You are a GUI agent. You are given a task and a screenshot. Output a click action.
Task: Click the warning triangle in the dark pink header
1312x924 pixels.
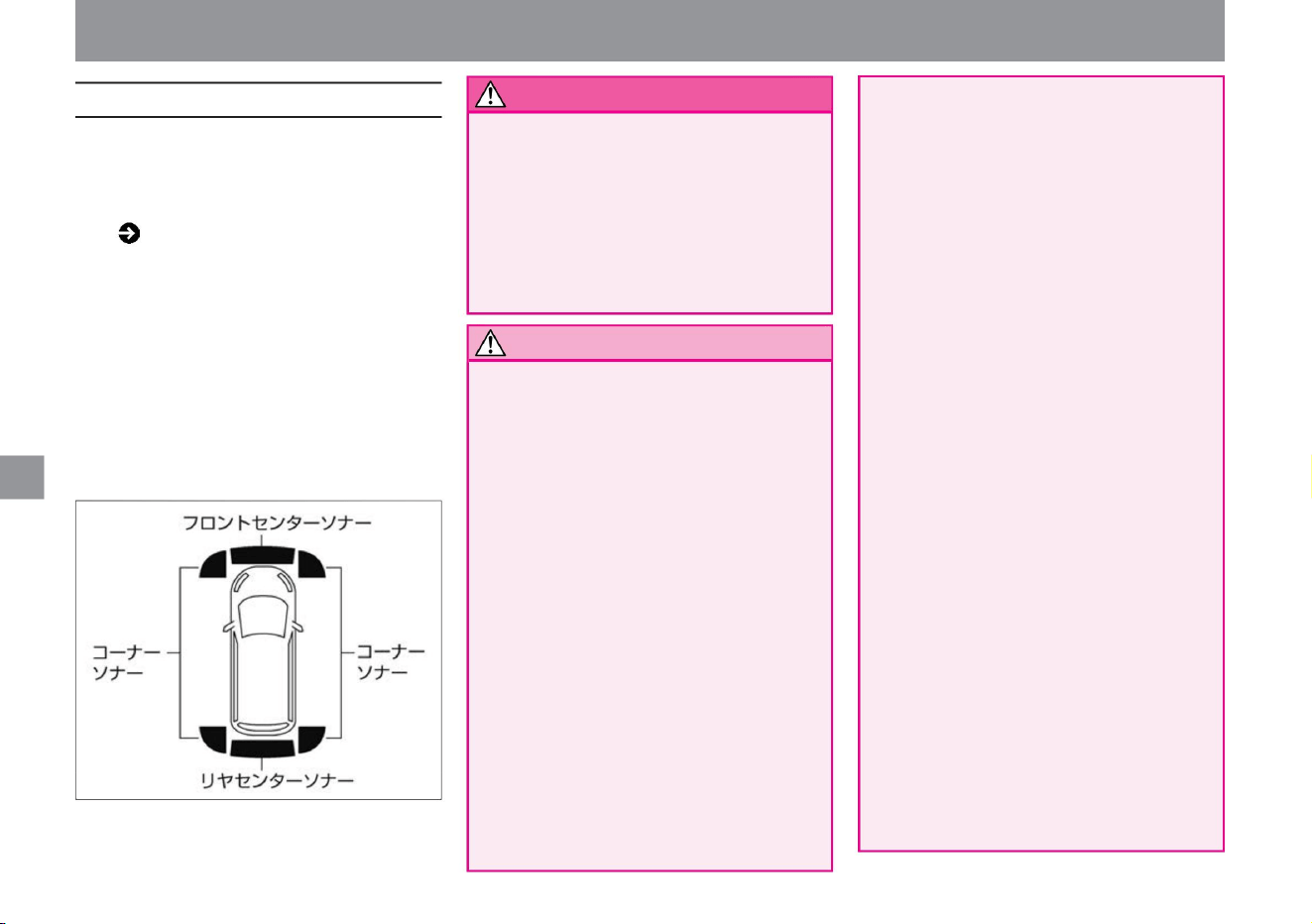click(x=490, y=94)
